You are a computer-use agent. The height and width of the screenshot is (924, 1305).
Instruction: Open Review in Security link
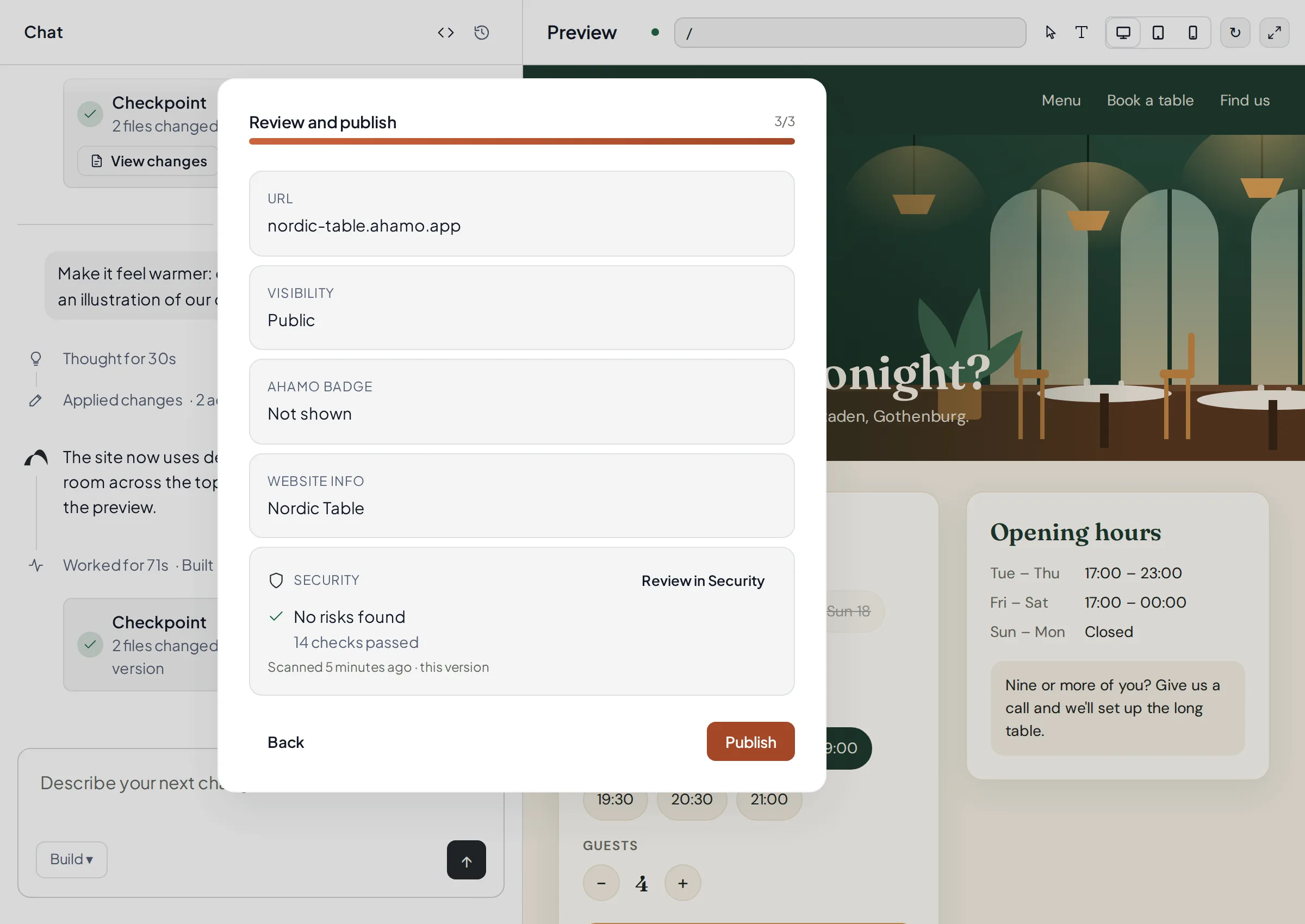pyautogui.click(x=703, y=580)
